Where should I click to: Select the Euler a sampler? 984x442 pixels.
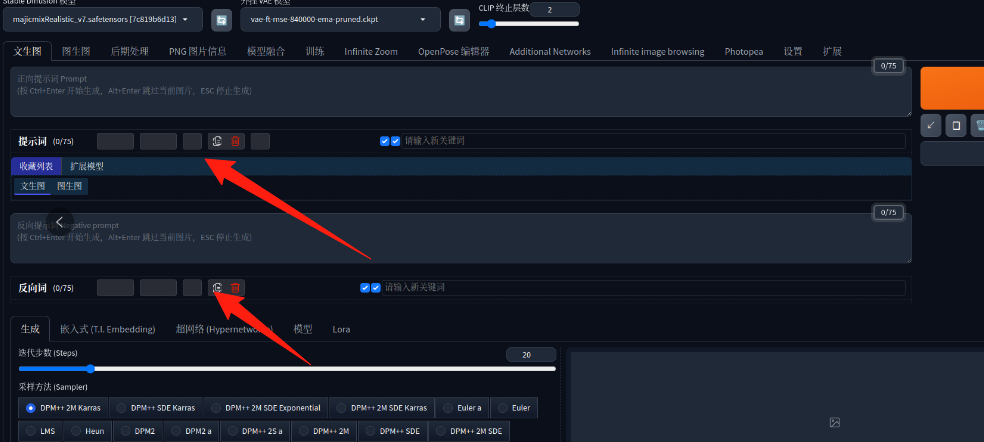[463, 408]
